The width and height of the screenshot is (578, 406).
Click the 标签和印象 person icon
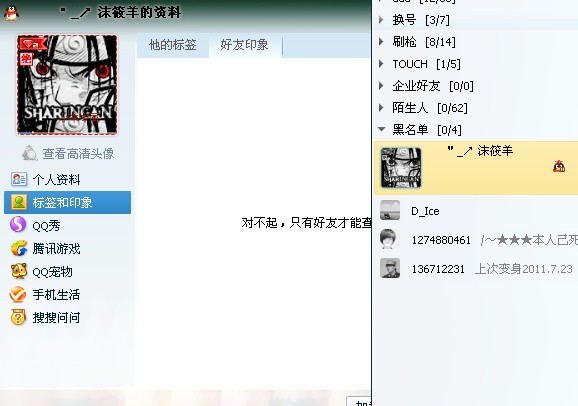tap(18, 202)
